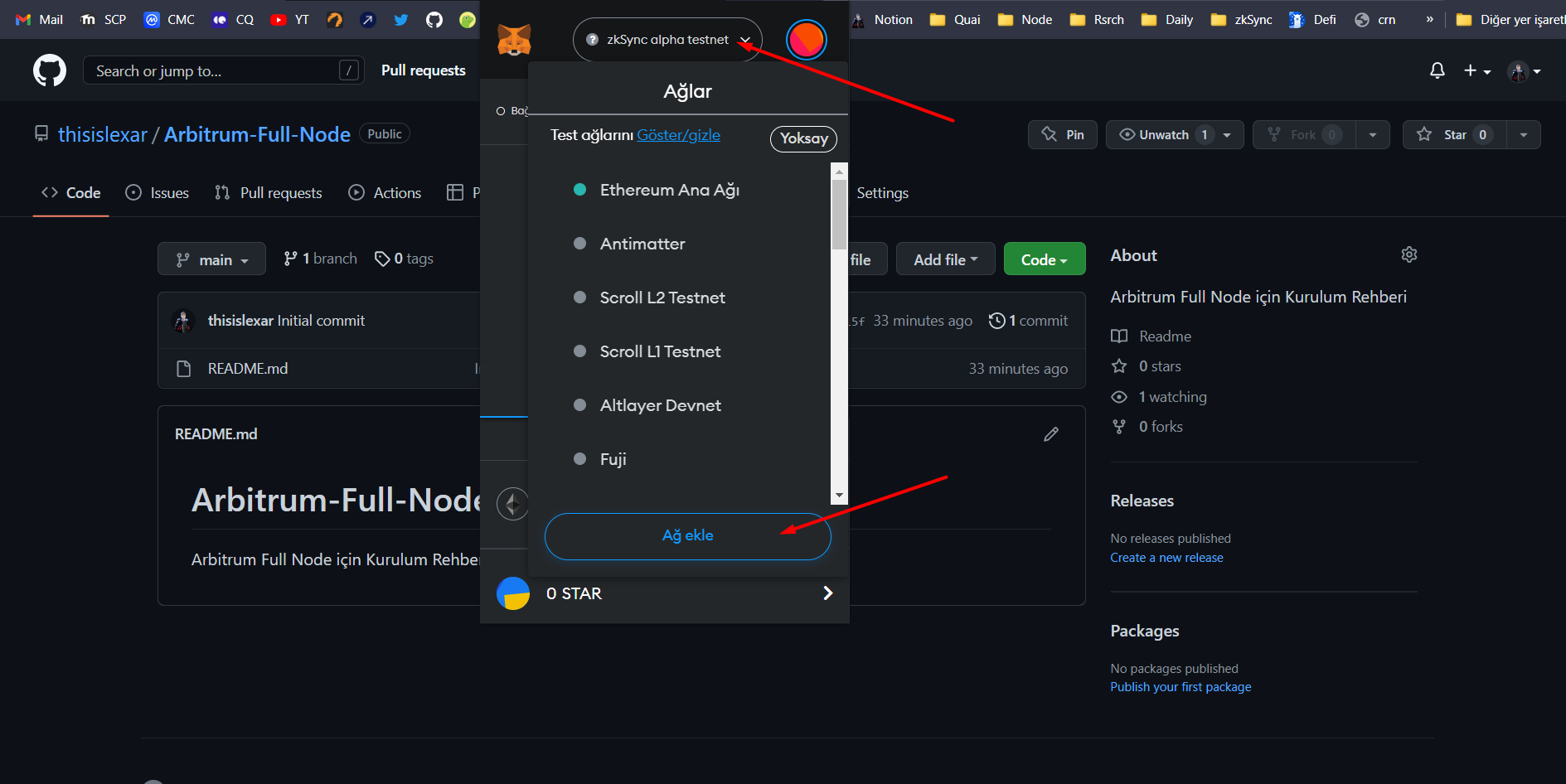
Task: Open the CMC bookmark
Action: tap(169, 19)
